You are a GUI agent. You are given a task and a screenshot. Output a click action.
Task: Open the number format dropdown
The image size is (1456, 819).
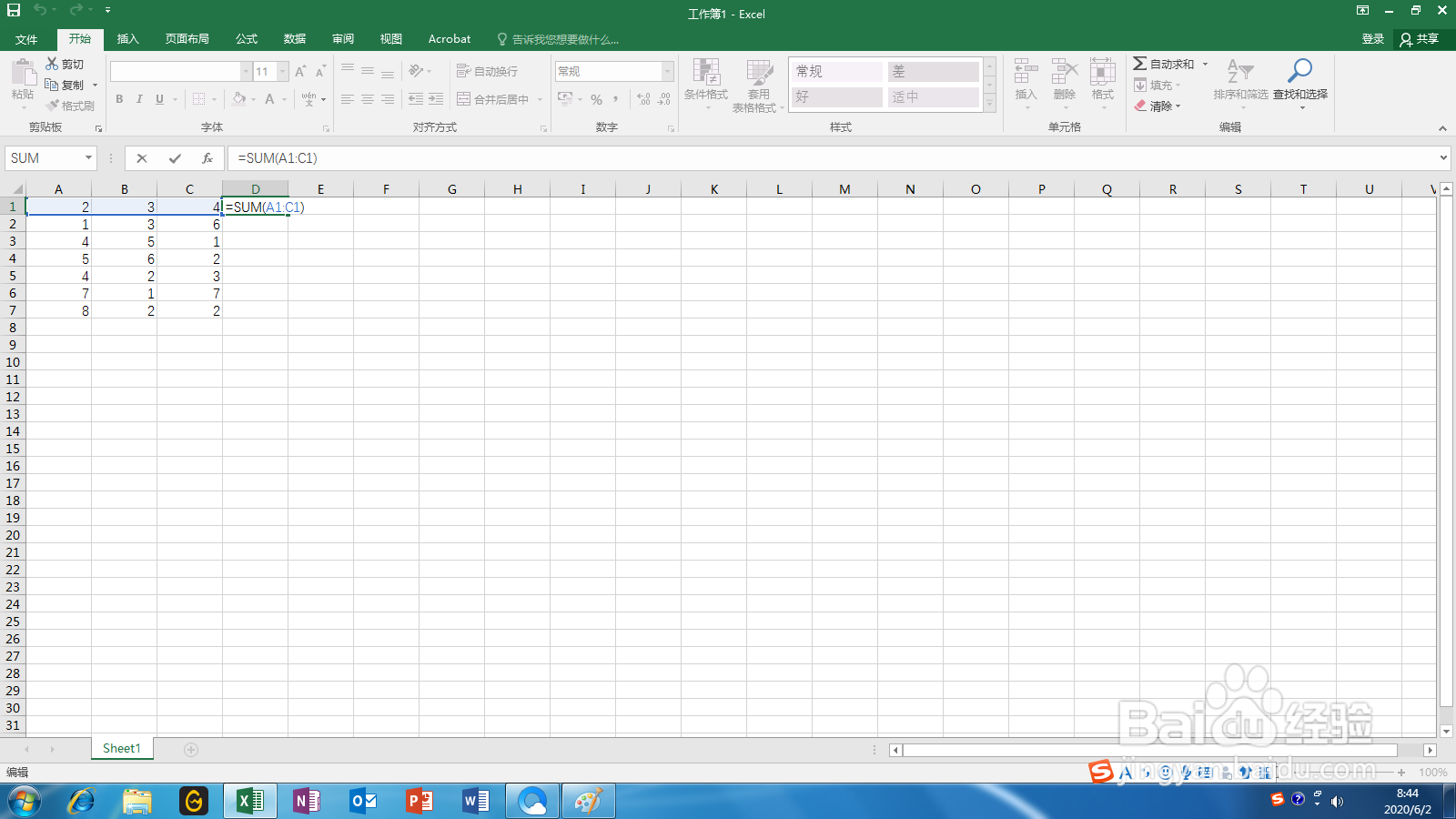click(667, 71)
